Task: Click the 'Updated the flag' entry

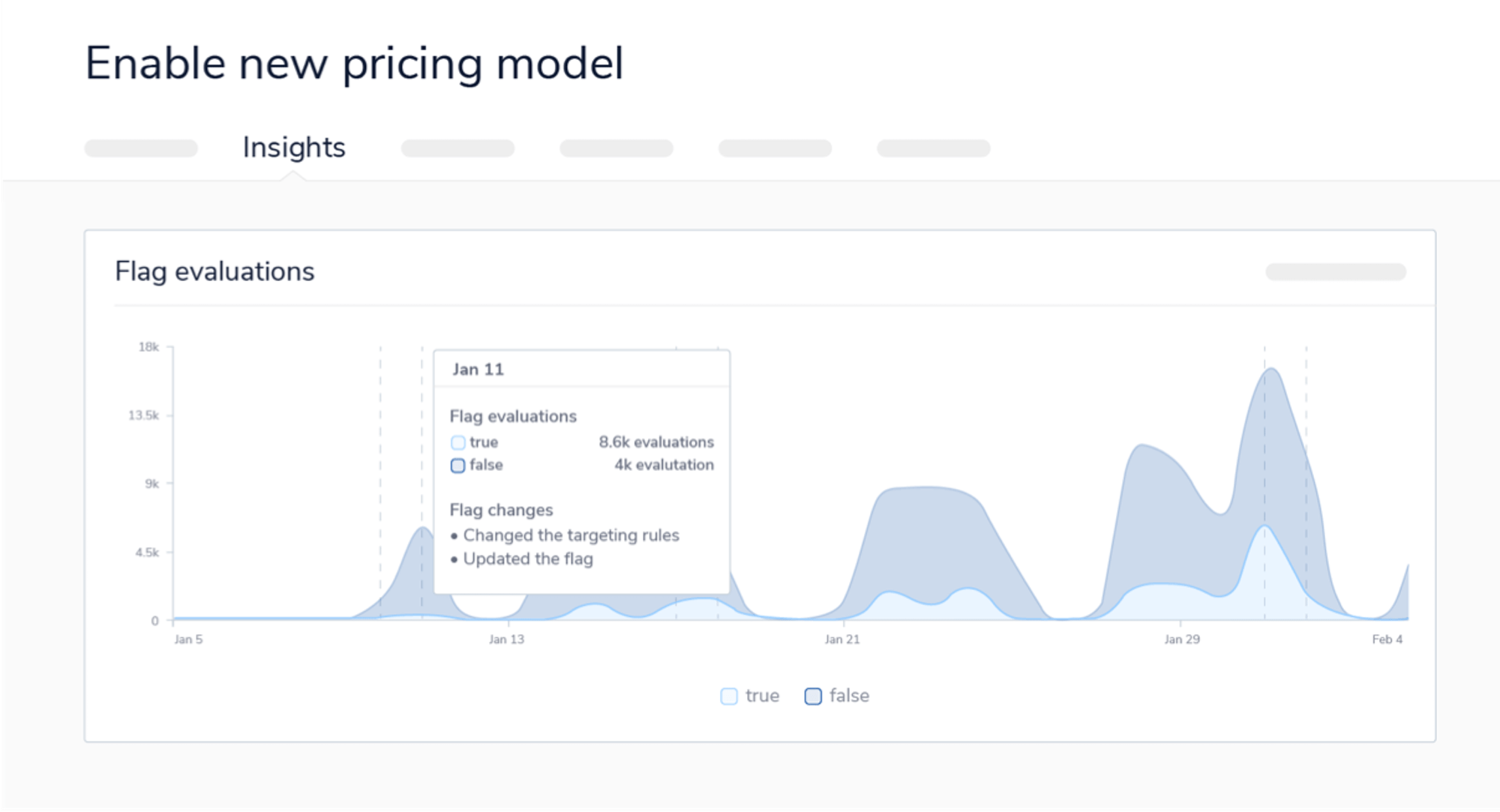Action: click(528, 559)
